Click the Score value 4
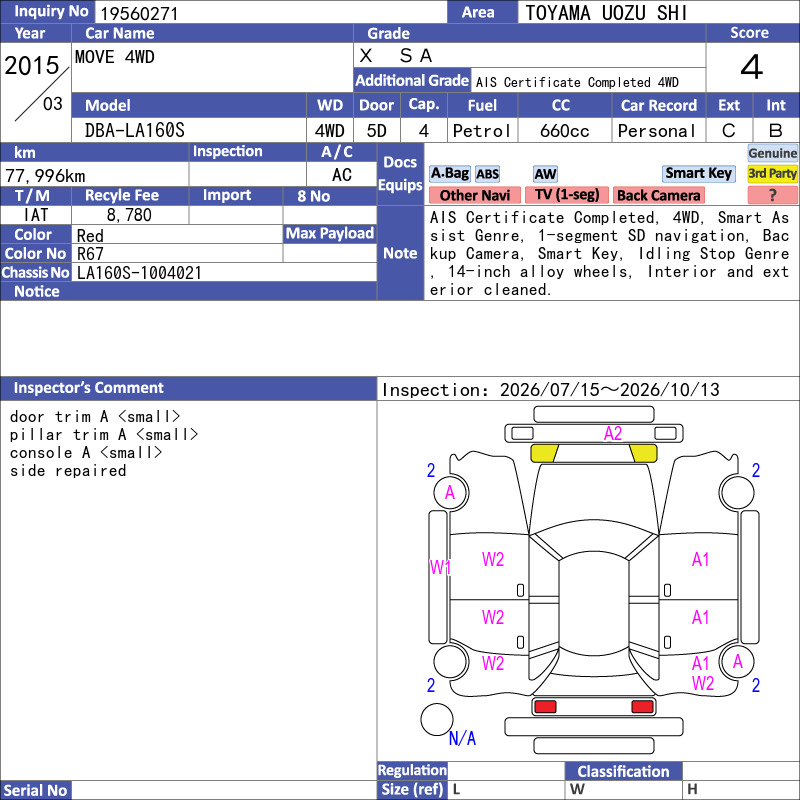 (752, 67)
